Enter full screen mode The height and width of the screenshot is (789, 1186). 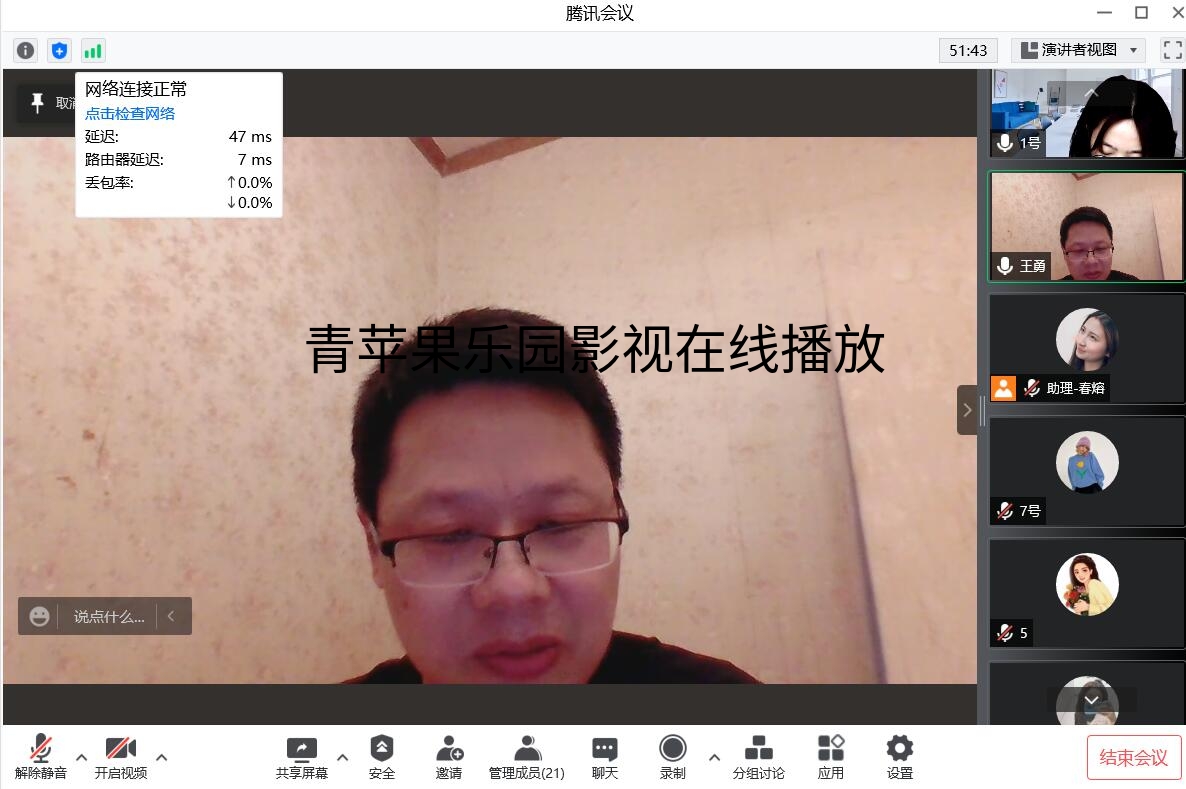(1172, 50)
